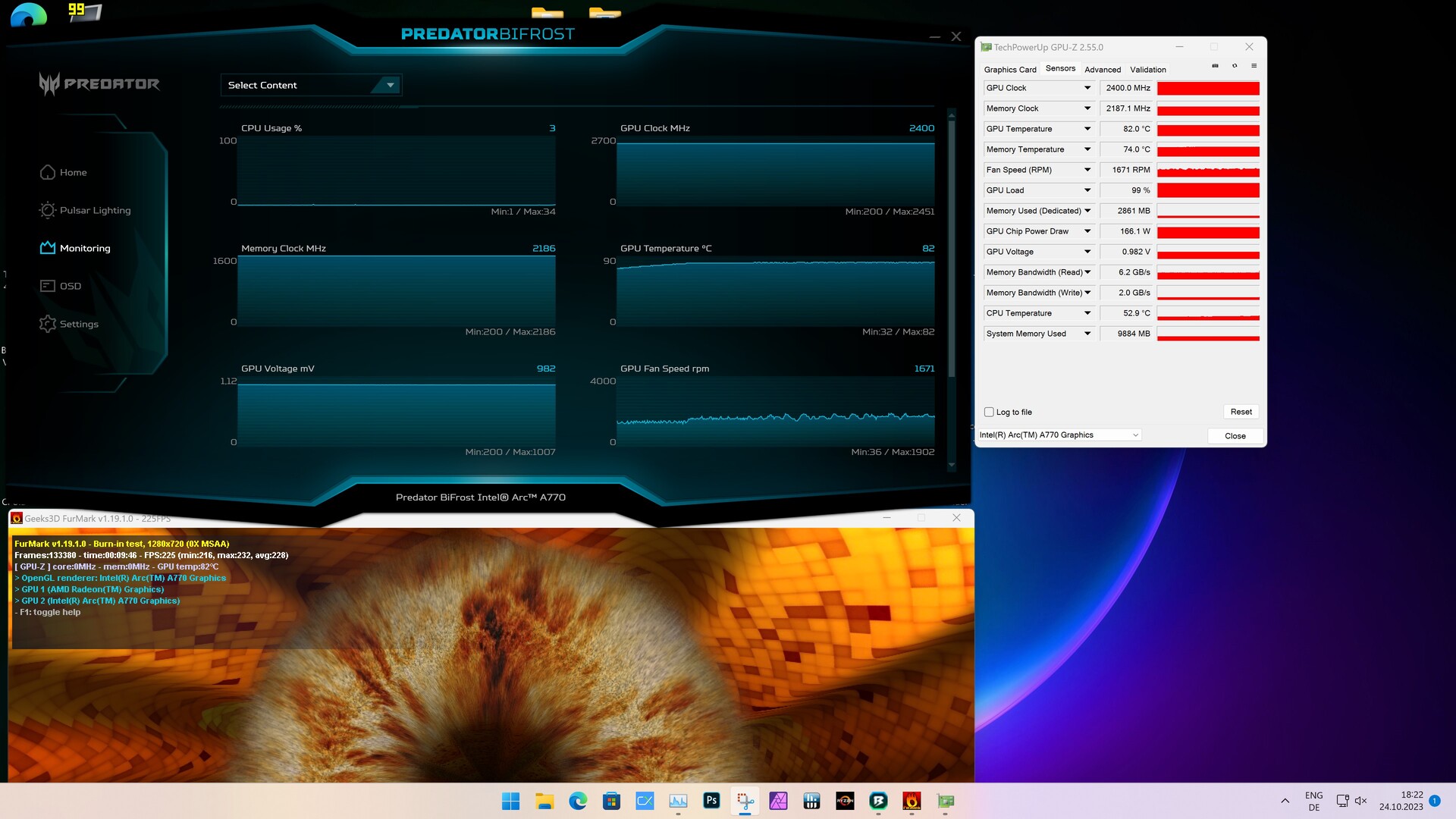This screenshot has height=819, width=1456.
Task: Click the Close button in GPU-Z
Action: (1235, 436)
